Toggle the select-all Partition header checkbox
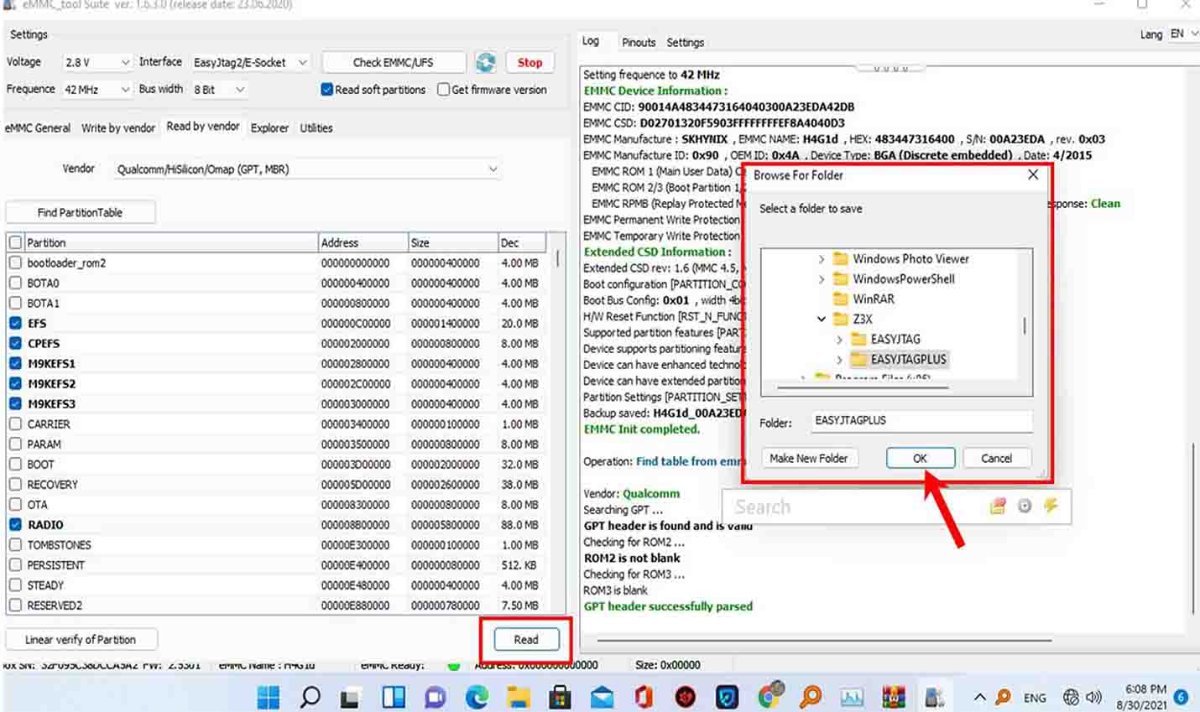Viewport: 1200px width, 712px height. [x=15, y=242]
